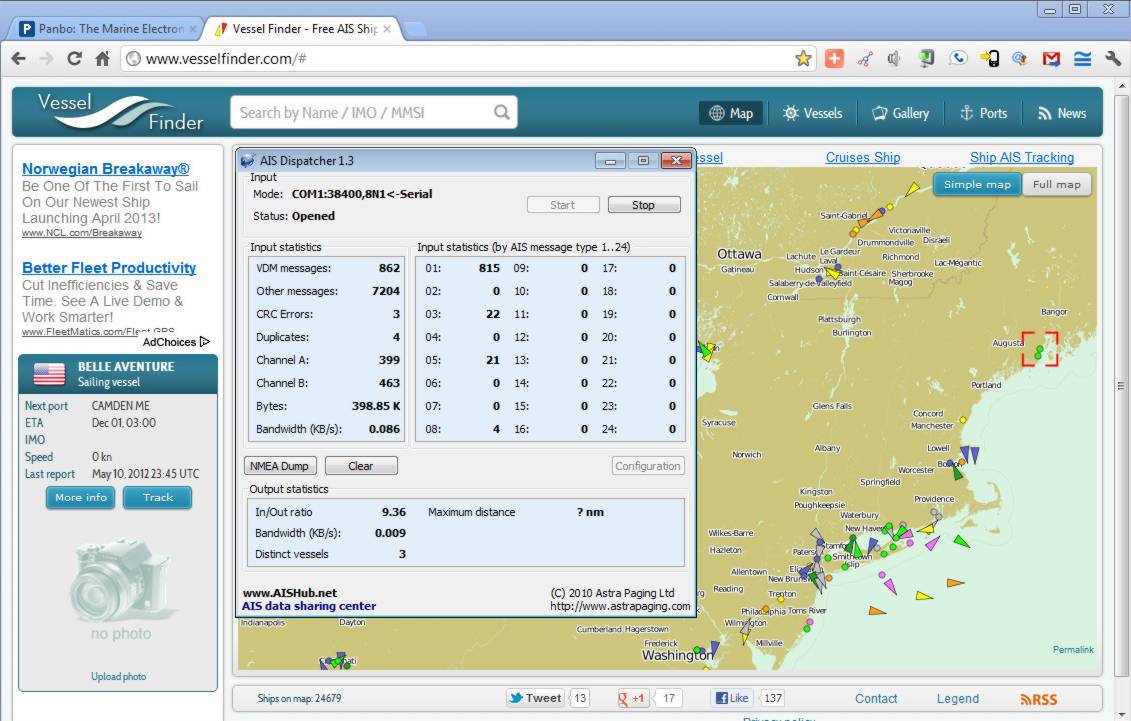Open www.NCL.com/Breakaway ad URL
Viewport: 1131px width, 721px height.
tap(82, 233)
